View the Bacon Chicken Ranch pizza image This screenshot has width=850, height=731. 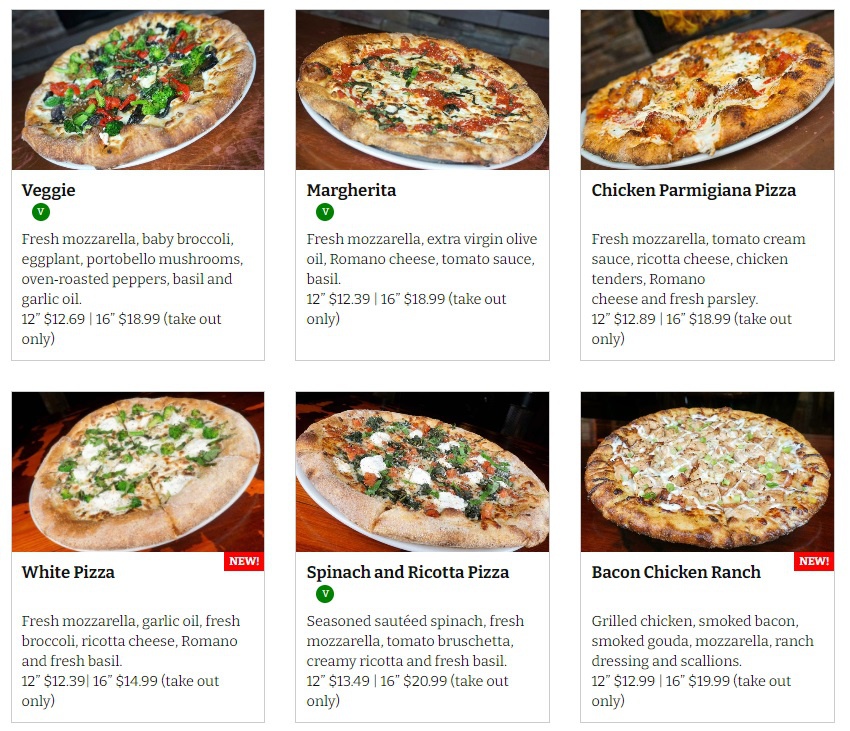707,472
